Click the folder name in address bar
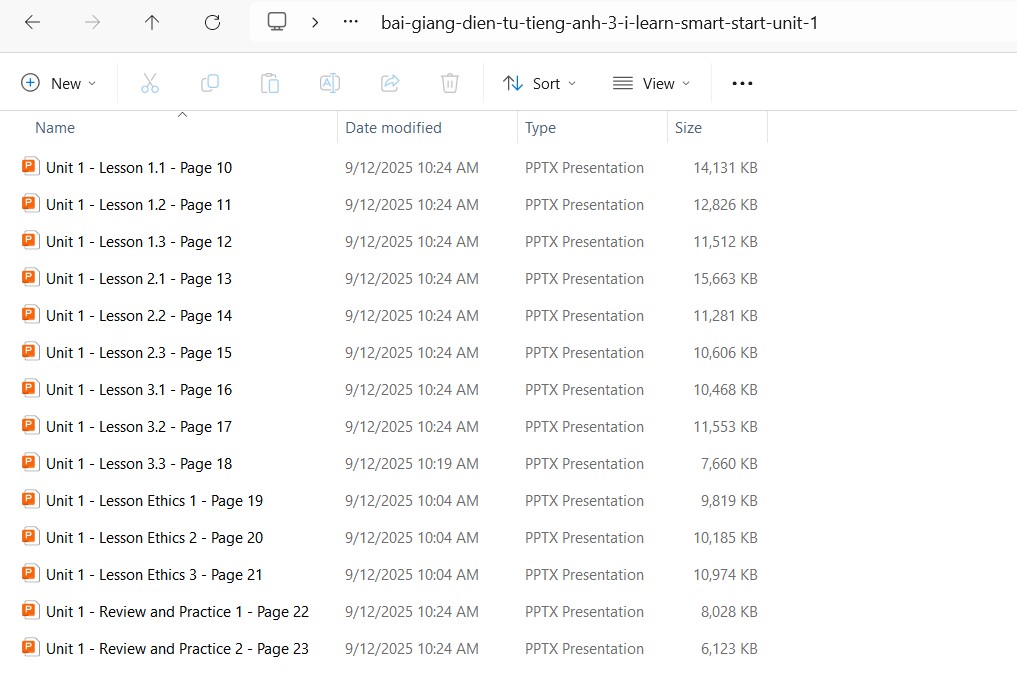This screenshot has width=1017, height=693. click(599, 22)
